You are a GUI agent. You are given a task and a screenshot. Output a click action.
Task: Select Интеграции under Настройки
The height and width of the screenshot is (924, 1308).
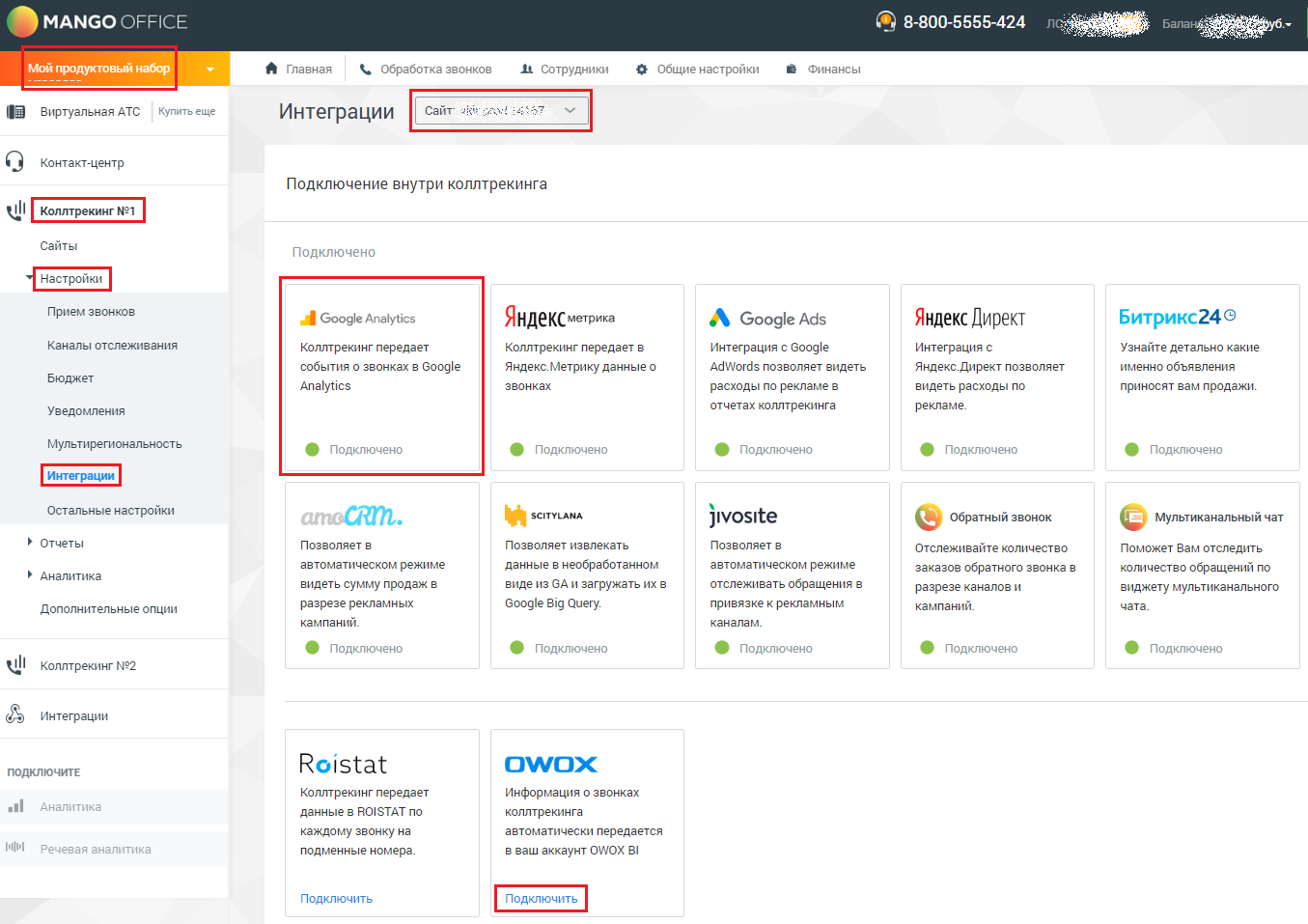pyautogui.click(x=81, y=476)
